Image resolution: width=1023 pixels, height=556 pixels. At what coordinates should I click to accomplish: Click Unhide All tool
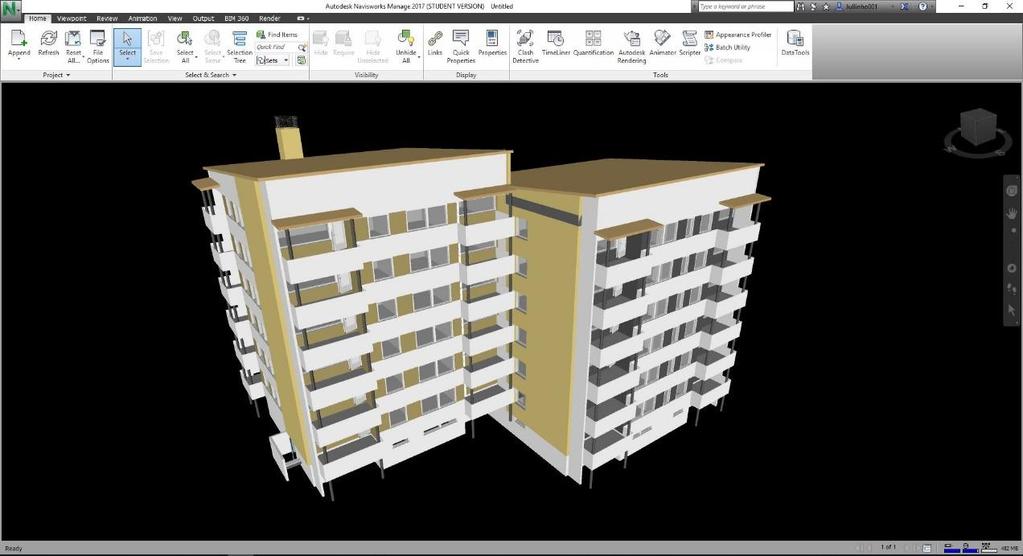point(406,46)
